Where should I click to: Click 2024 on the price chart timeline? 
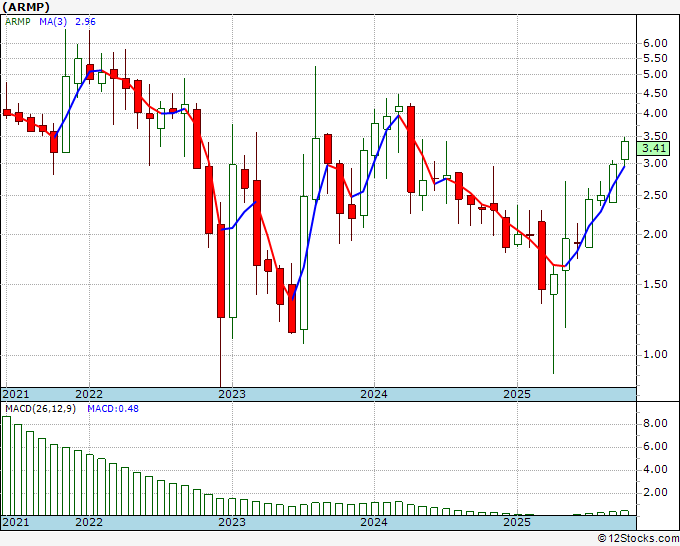[x=374, y=394]
